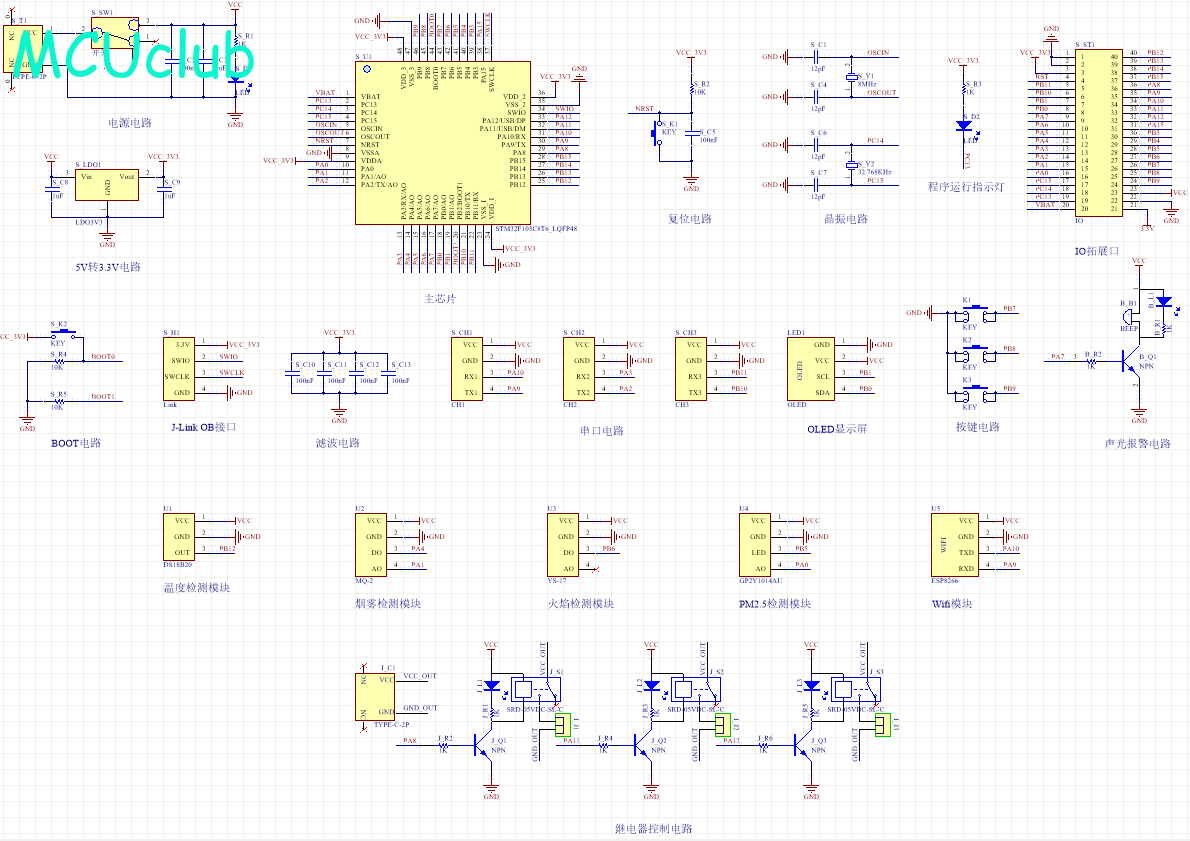
Task: Select filter capacitor S_C13
Action: tap(389, 373)
